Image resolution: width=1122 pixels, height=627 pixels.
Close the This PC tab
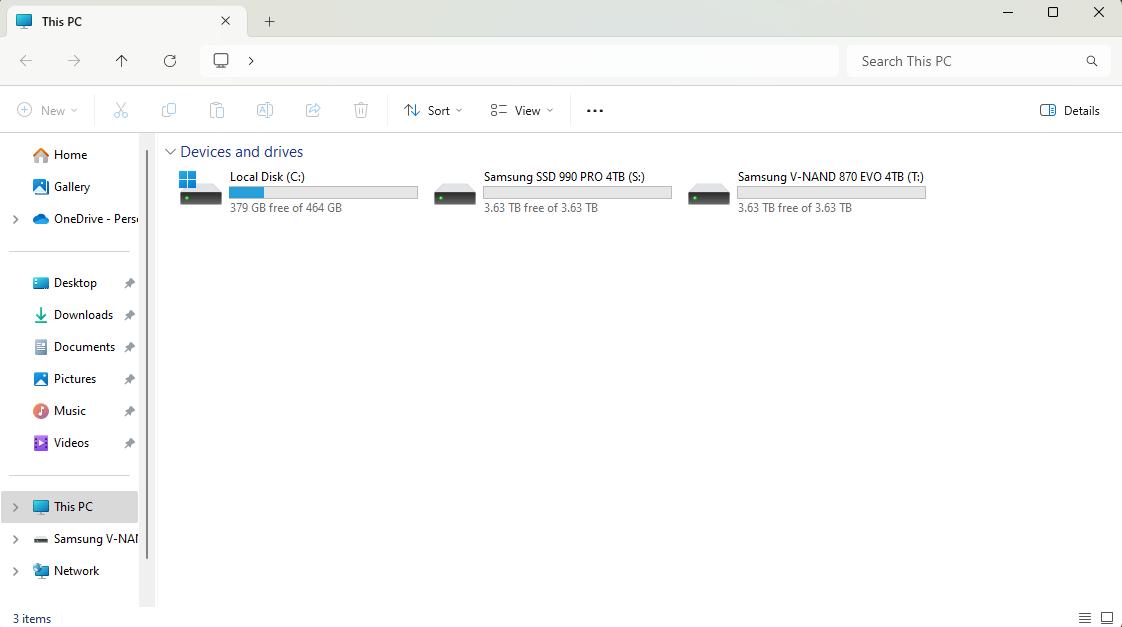(x=225, y=21)
